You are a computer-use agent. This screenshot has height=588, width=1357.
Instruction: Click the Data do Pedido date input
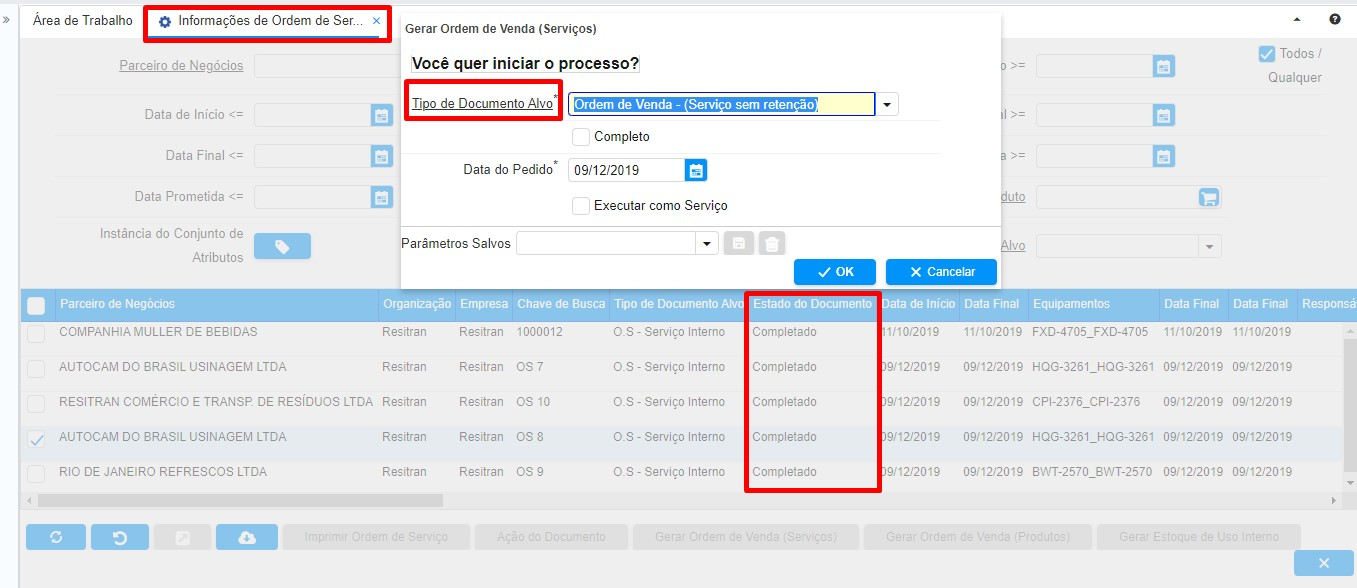coord(626,170)
